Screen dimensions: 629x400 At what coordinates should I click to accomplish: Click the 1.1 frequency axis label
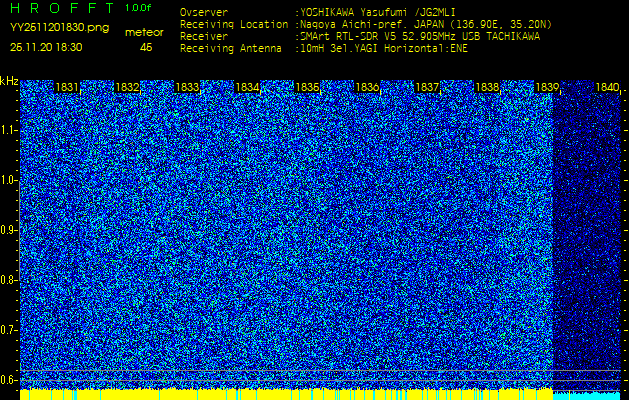(x=8, y=130)
